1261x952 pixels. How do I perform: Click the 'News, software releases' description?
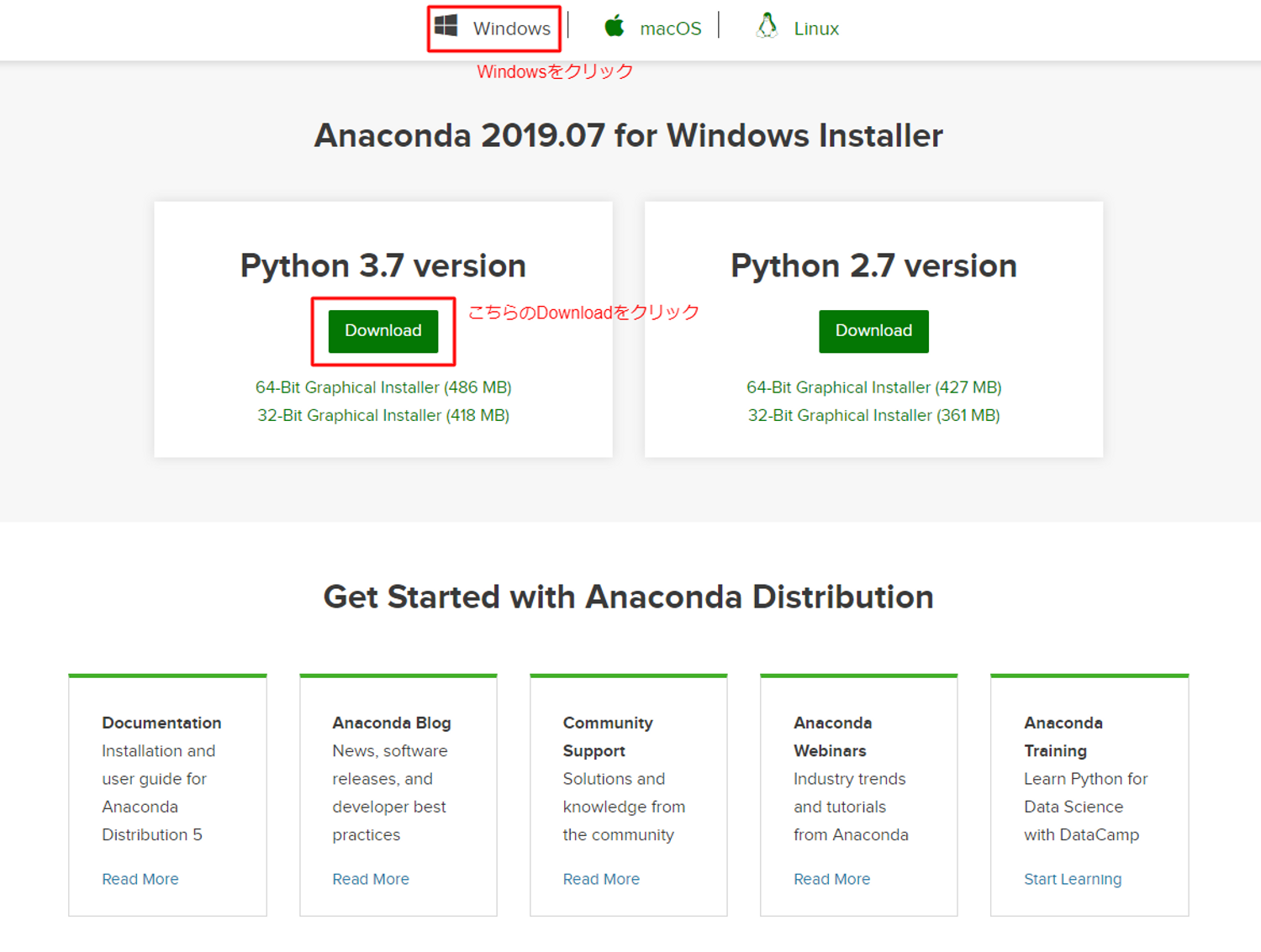[x=390, y=792]
